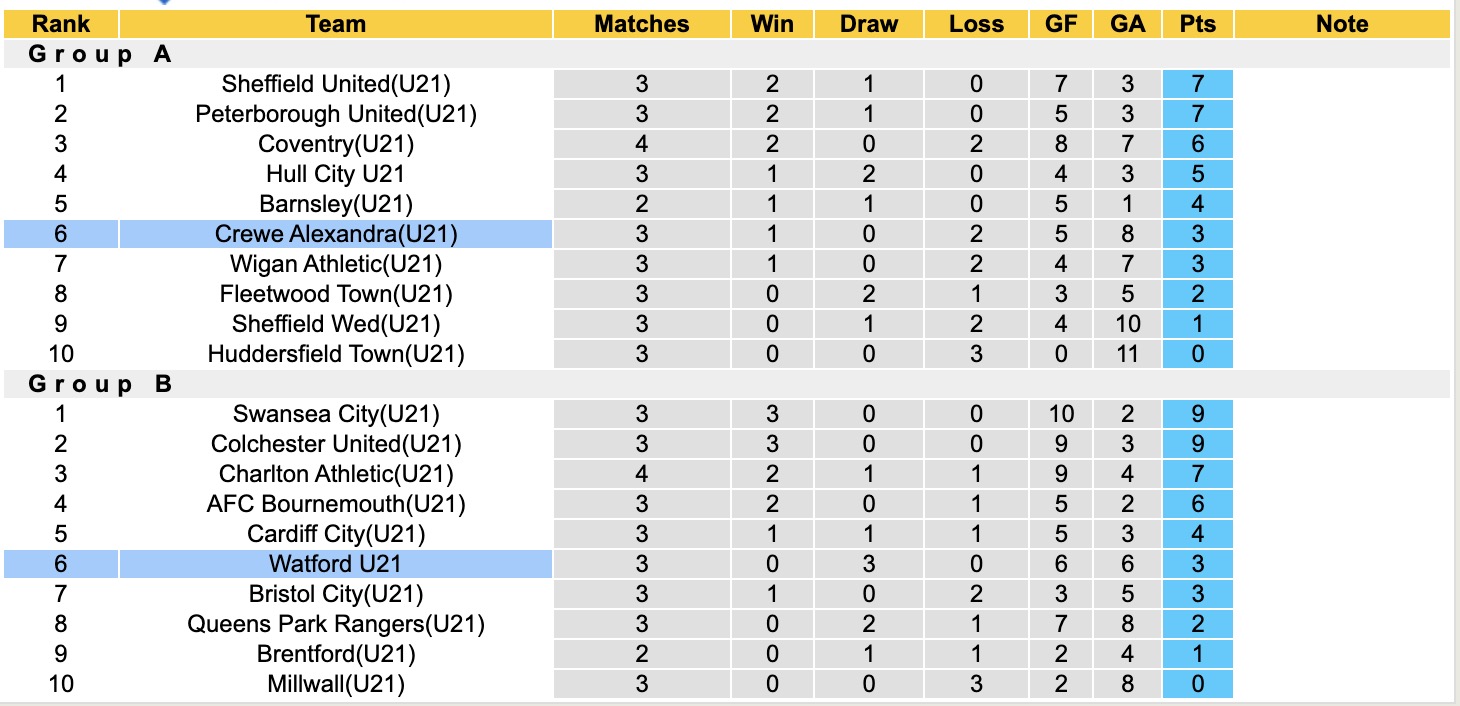Click Huddersfield Town's goals against cell
1460x706 pixels.
[1128, 354]
